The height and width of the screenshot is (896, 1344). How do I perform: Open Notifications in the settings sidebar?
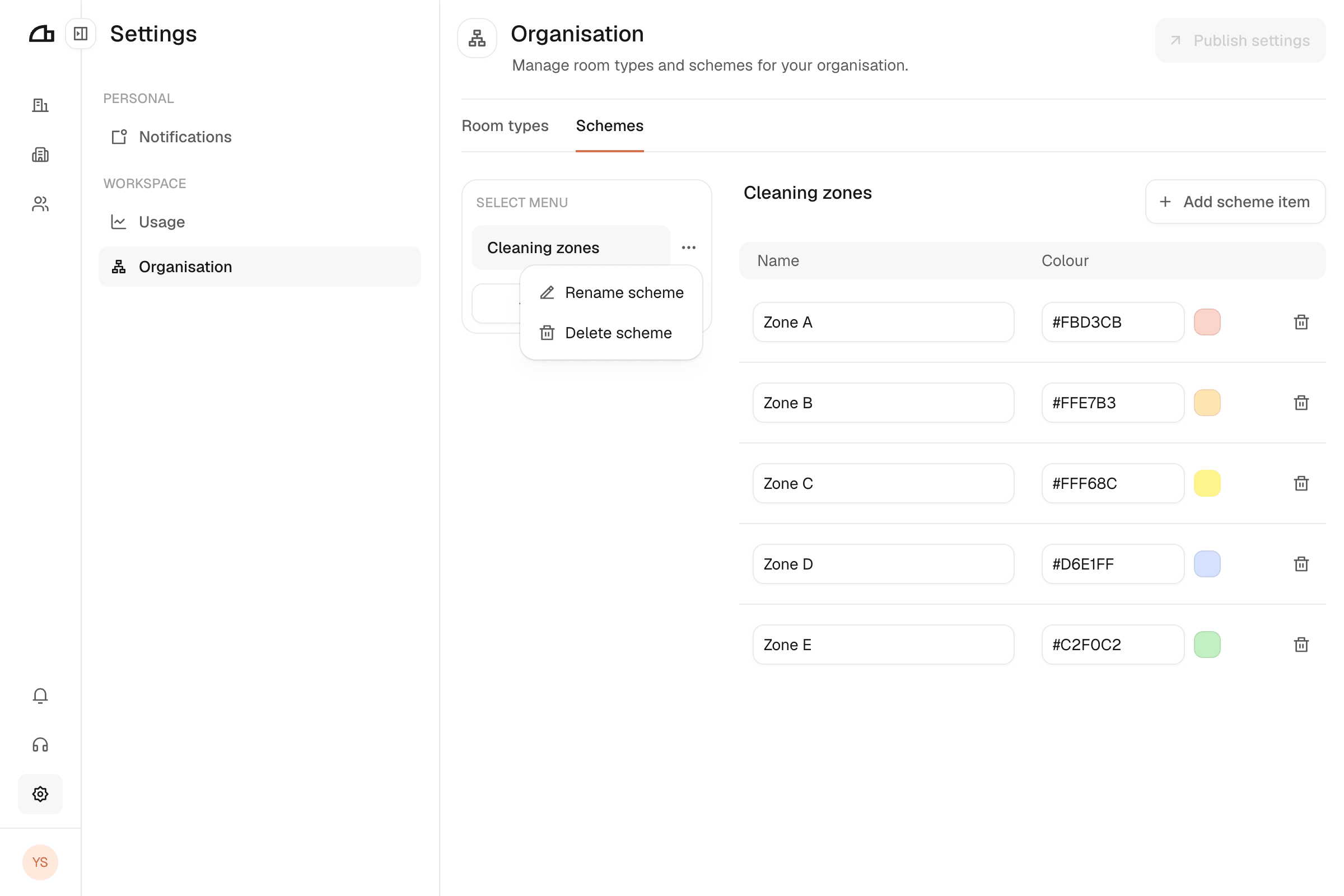click(x=260, y=137)
